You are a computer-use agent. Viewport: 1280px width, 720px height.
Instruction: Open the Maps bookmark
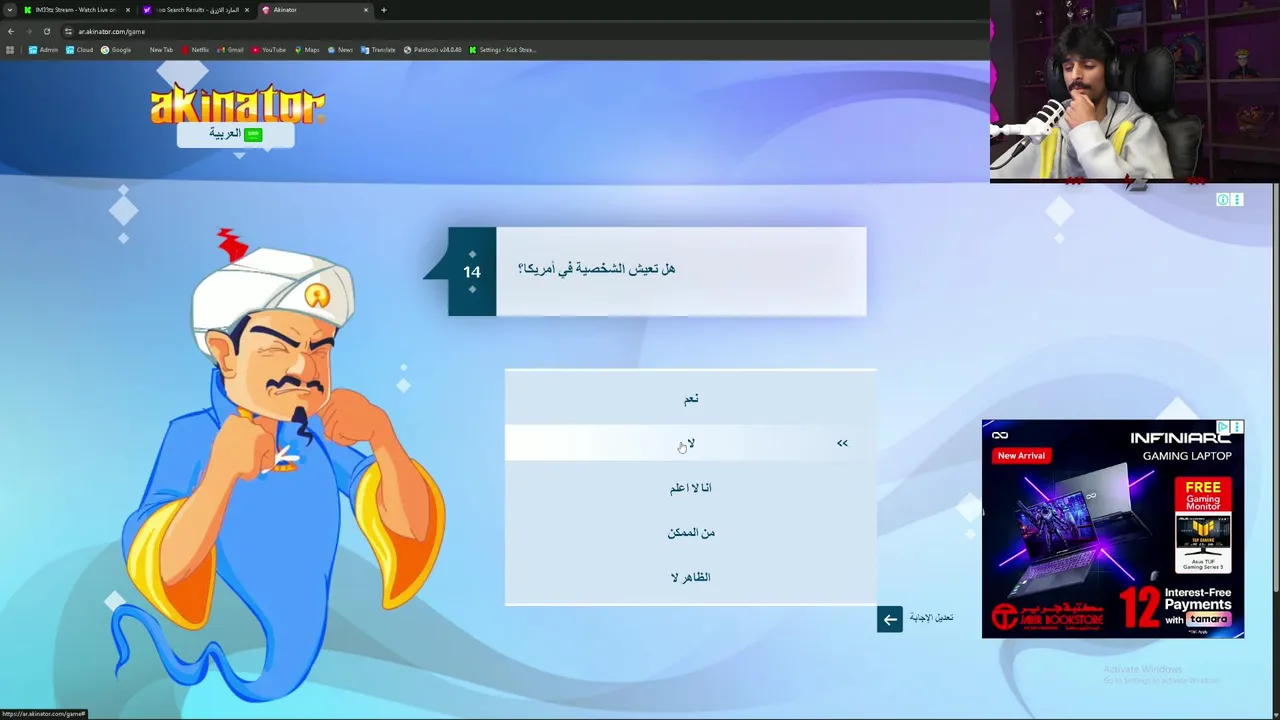pyautogui.click(x=307, y=50)
